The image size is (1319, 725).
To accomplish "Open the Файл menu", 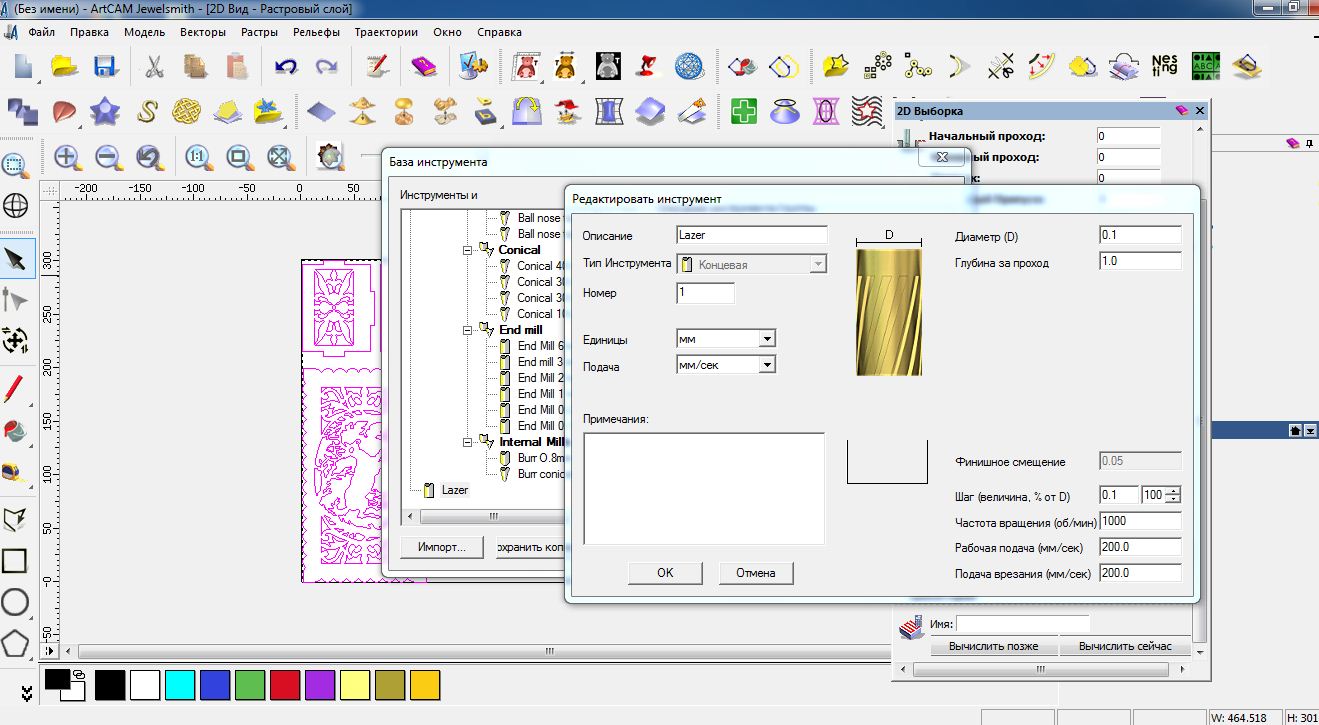I will tap(42, 32).
